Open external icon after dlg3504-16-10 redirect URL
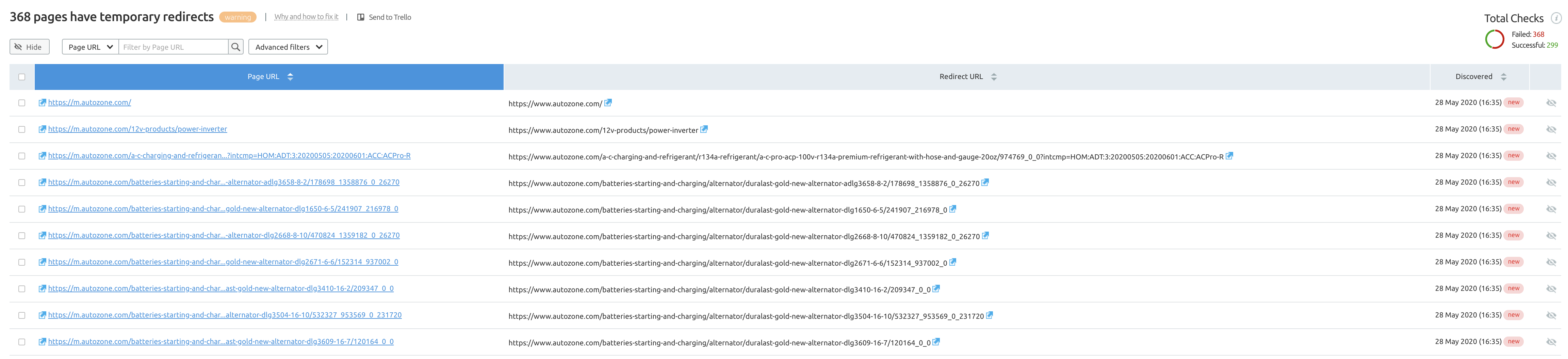Screen dimensions: 1568x359 click(990, 315)
